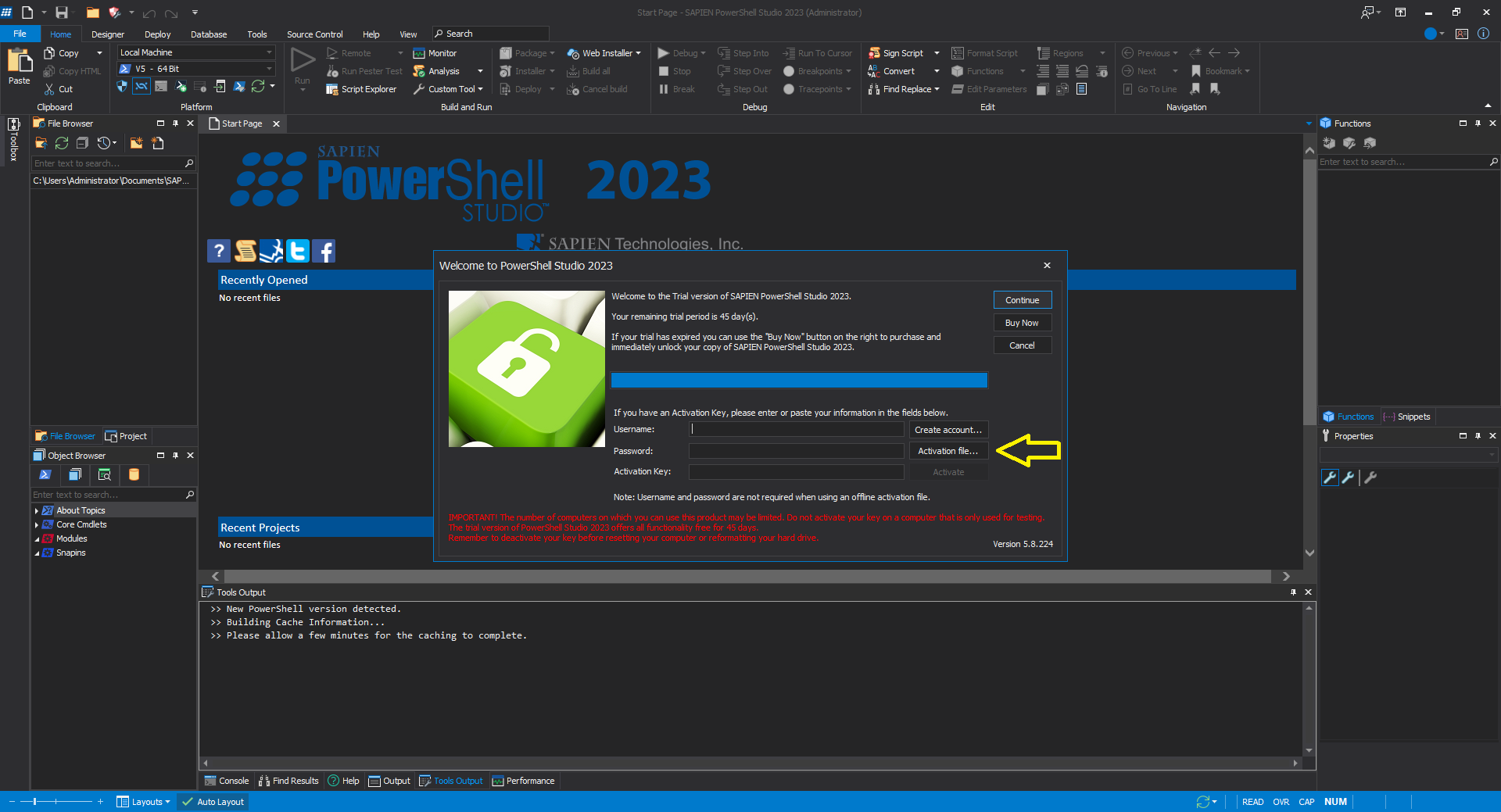The width and height of the screenshot is (1501, 812).
Task: Switch to the Designer ribbon tab
Action: point(108,34)
